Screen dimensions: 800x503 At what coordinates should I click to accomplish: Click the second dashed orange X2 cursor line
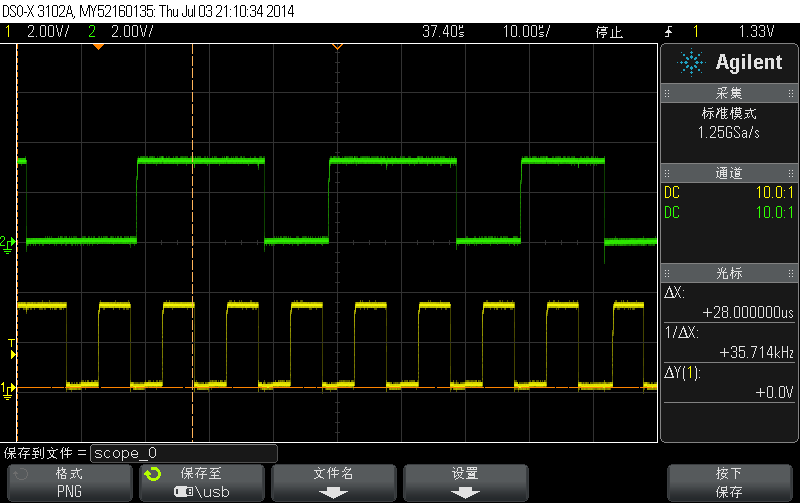tap(192, 243)
